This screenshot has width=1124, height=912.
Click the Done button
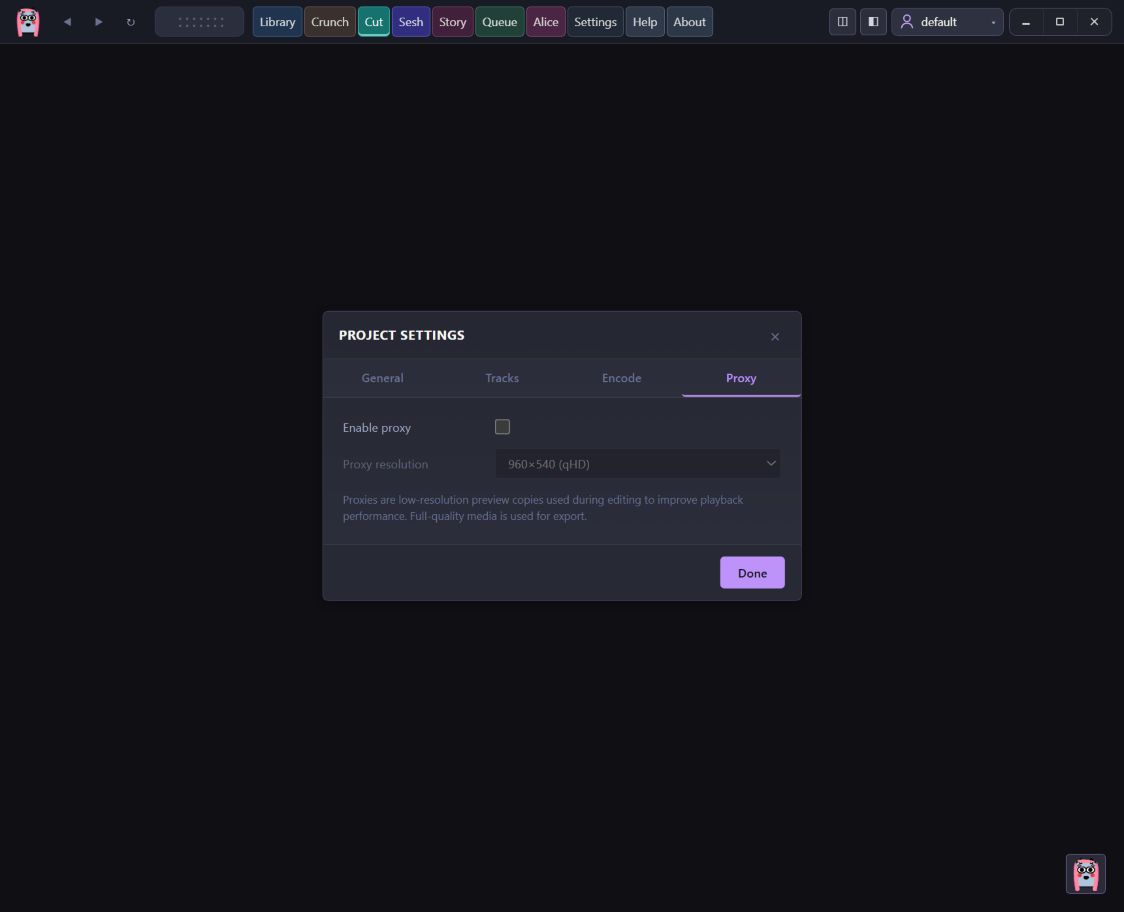point(752,573)
